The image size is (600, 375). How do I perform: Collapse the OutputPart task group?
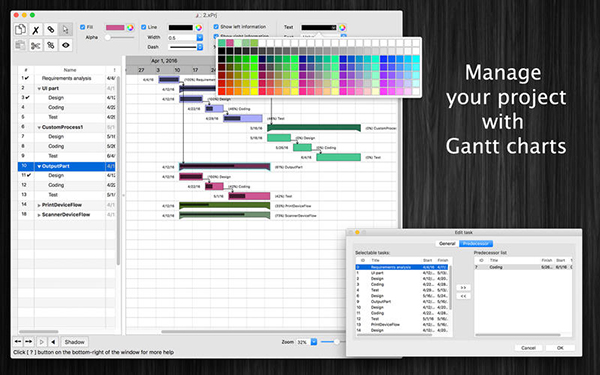(39, 166)
